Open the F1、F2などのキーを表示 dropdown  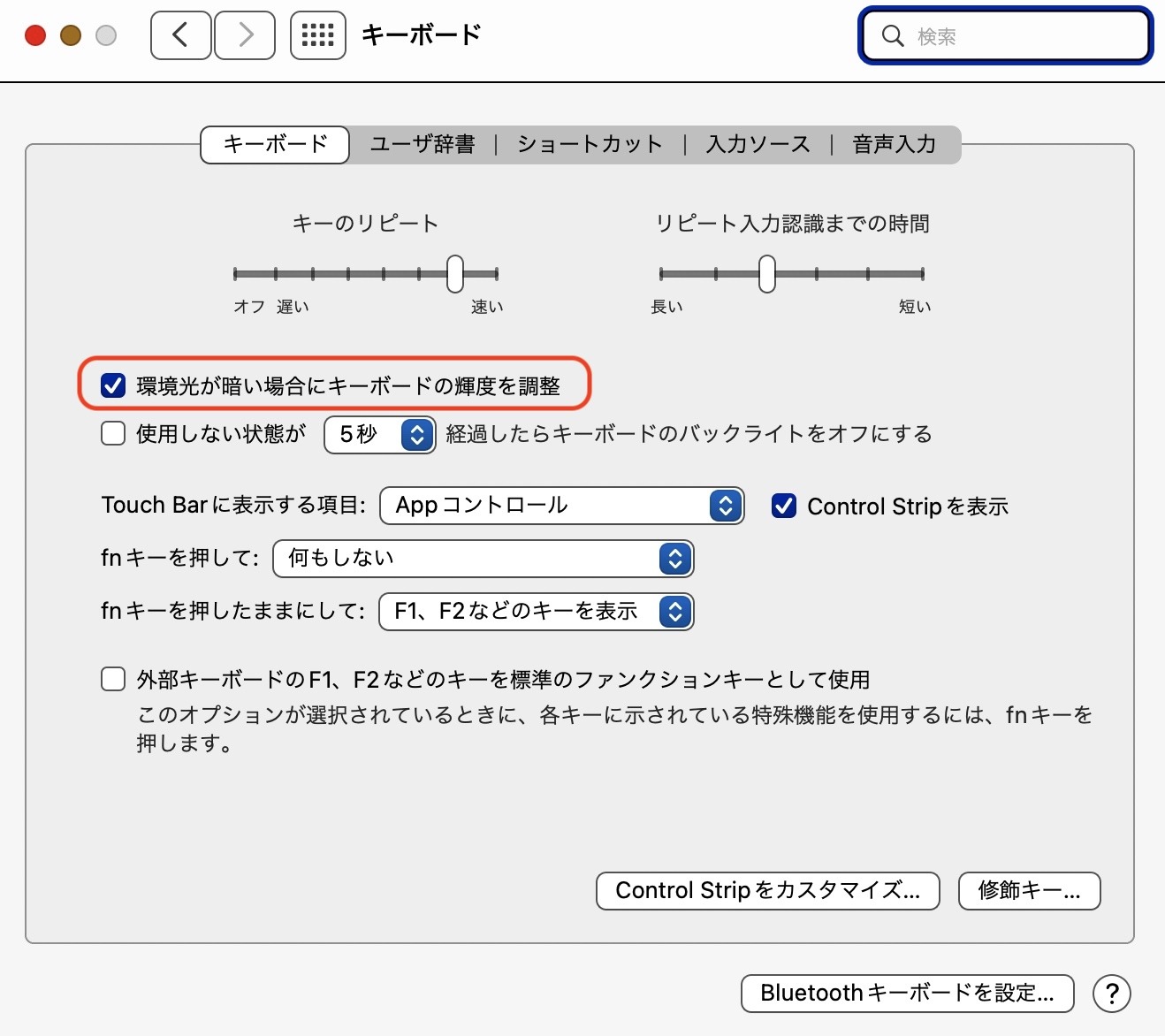tap(536, 612)
